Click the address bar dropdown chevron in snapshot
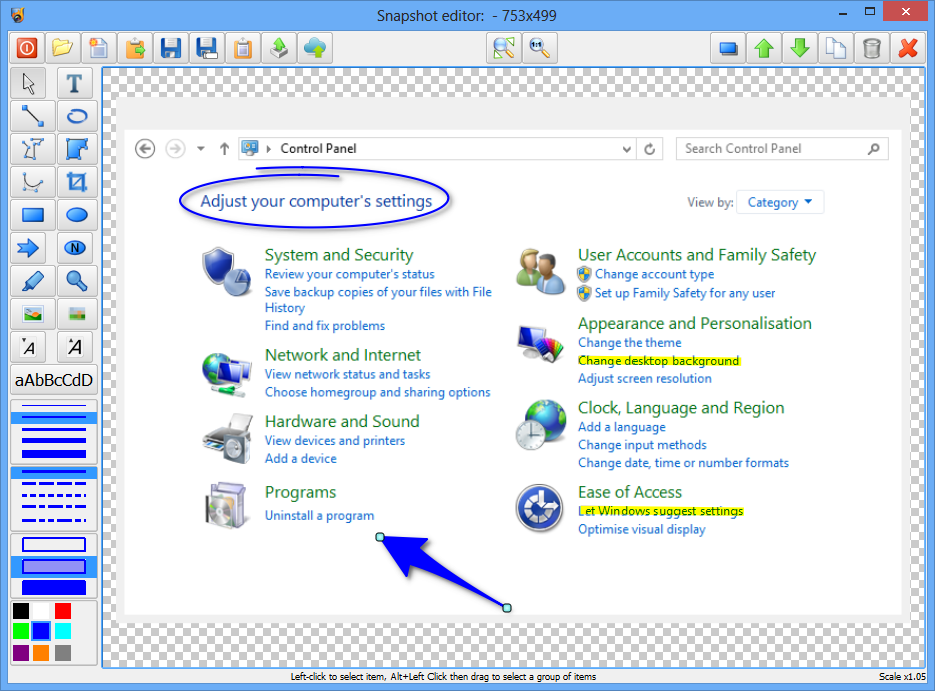935x691 pixels. click(x=626, y=149)
